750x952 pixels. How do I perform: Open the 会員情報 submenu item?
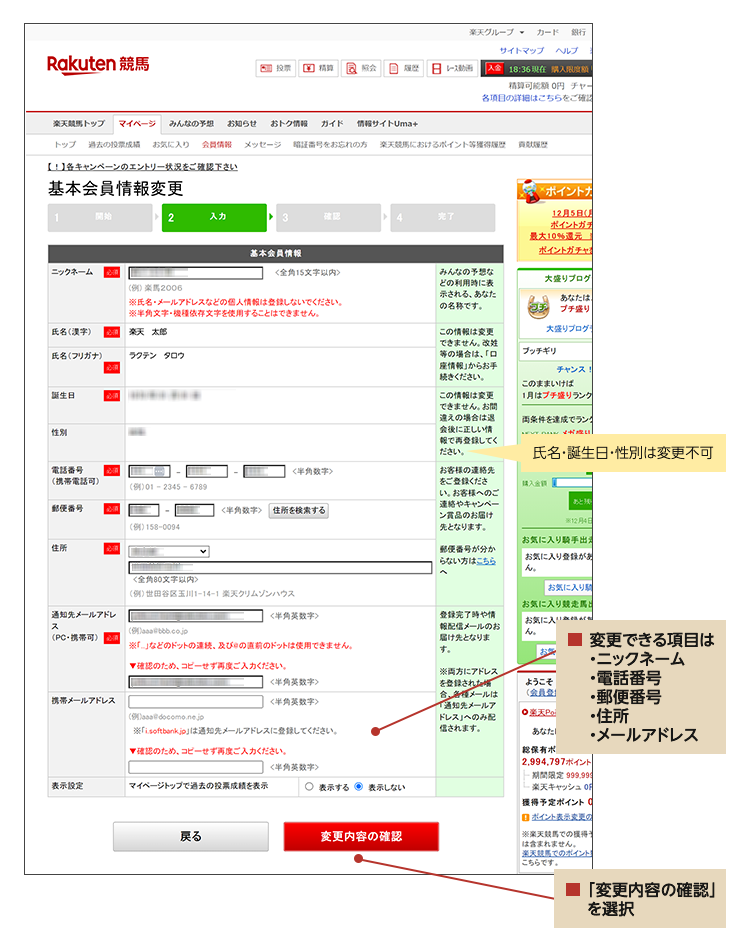pyautogui.click(x=217, y=144)
